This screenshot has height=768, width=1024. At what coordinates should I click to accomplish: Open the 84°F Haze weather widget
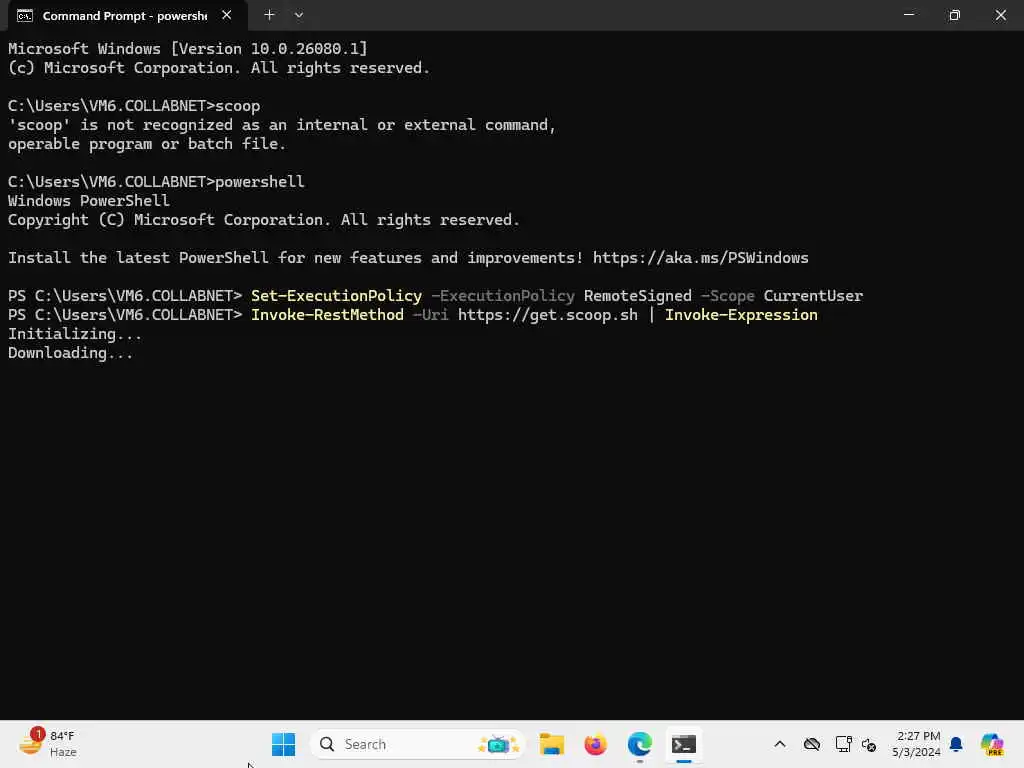point(48,744)
